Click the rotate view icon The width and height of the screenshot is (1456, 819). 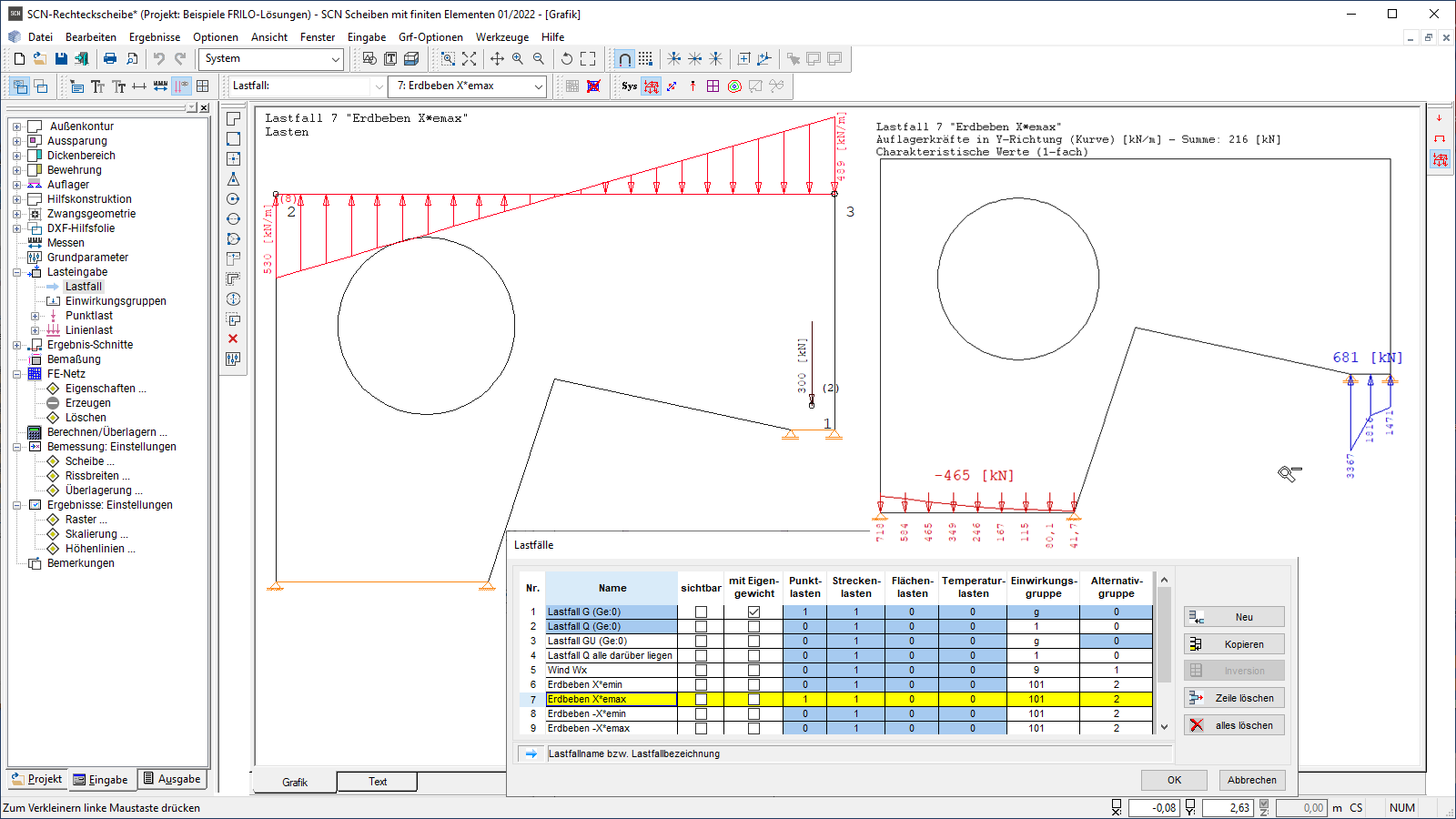coord(567,58)
